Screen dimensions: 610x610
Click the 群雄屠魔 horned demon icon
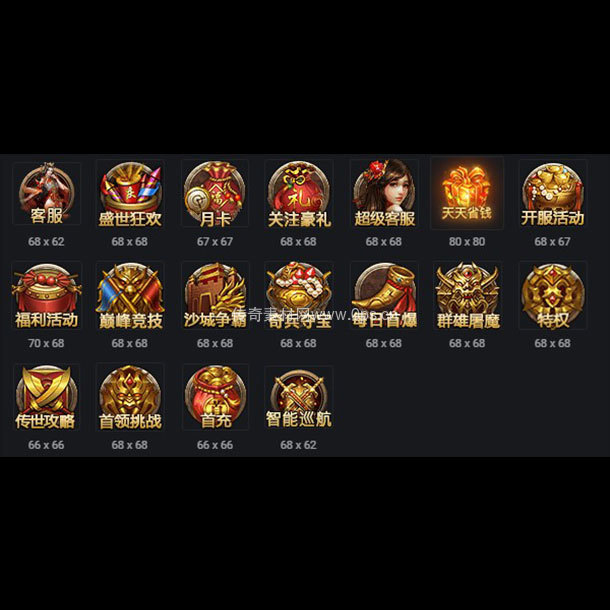(x=467, y=295)
